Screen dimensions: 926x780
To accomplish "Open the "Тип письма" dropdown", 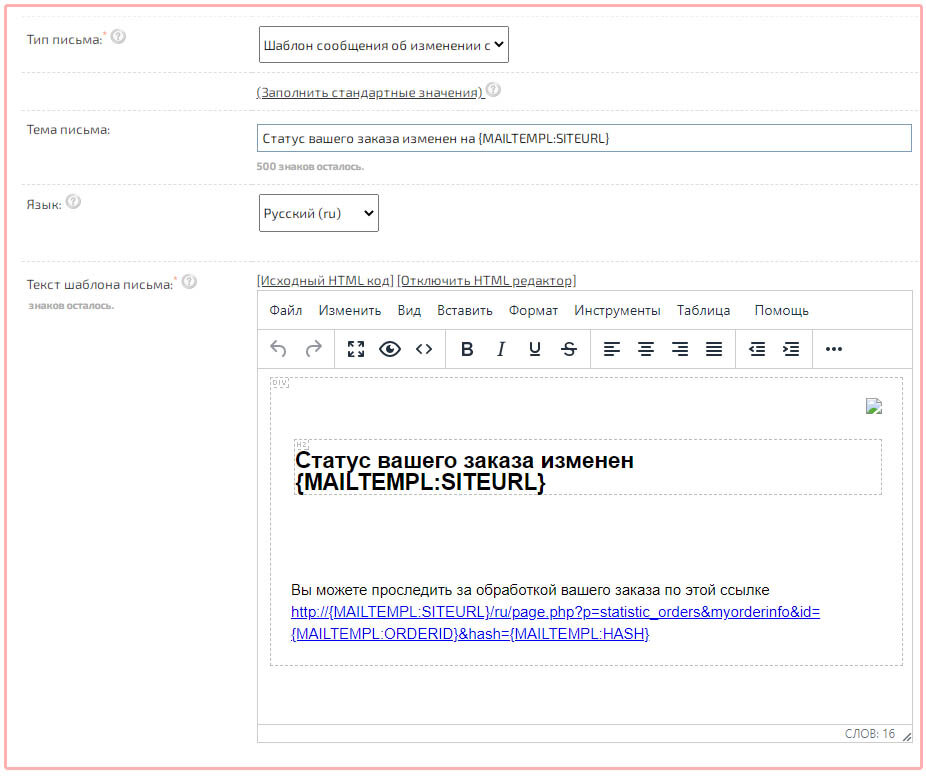I will [x=383, y=45].
